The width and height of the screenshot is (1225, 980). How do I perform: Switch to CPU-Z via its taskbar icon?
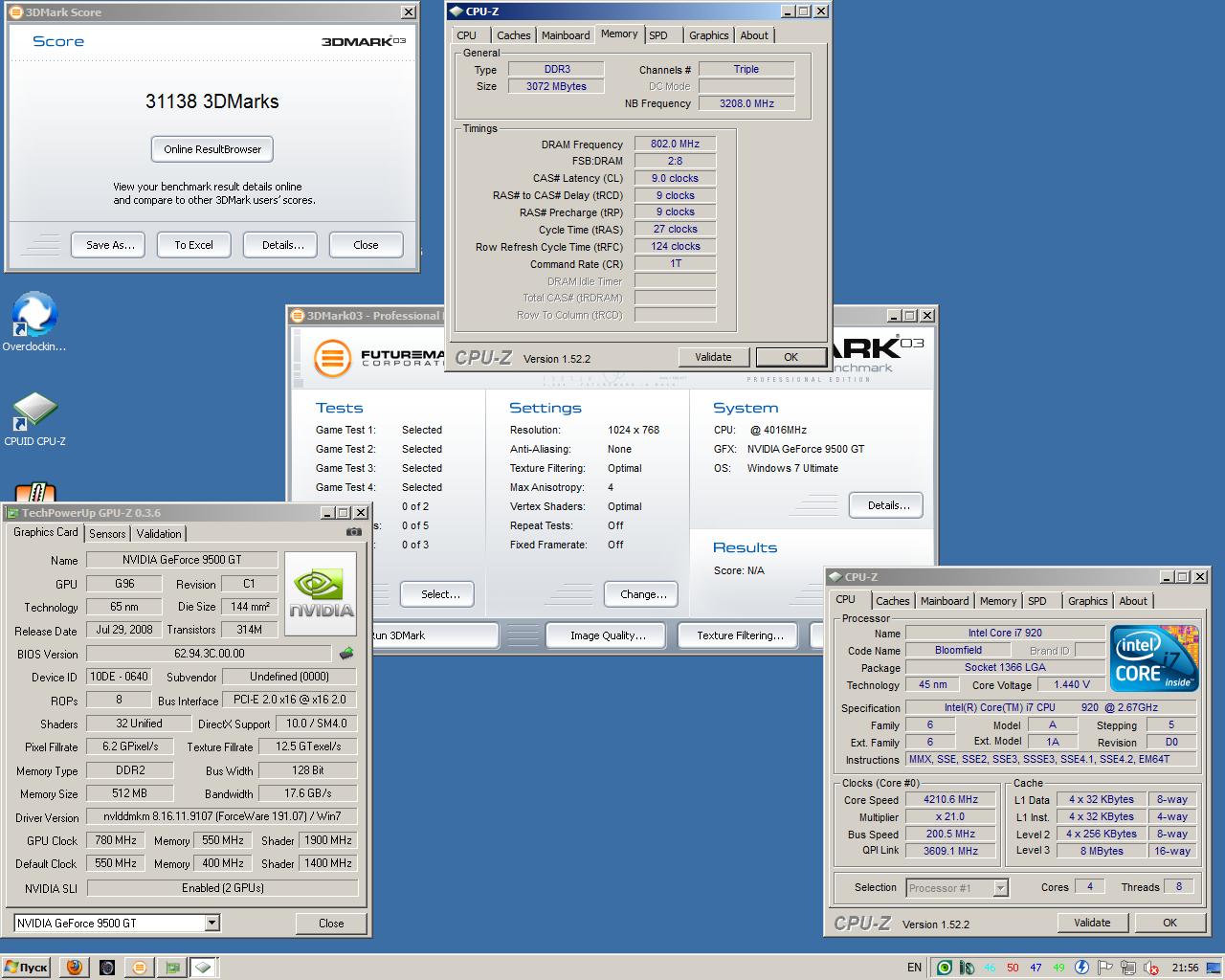[x=204, y=968]
